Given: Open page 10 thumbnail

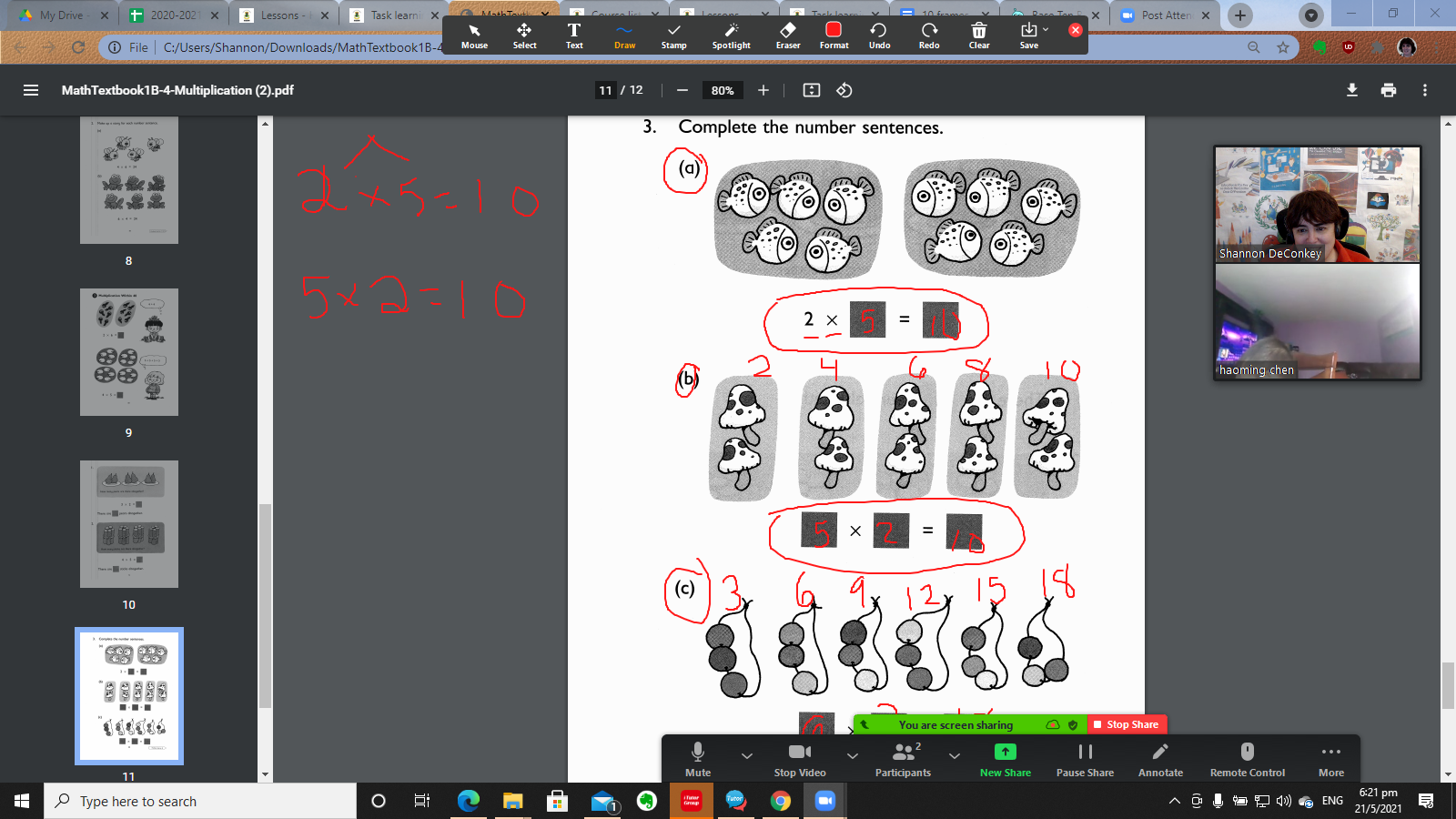Looking at the screenshot, I should click(x=129, y=524).
